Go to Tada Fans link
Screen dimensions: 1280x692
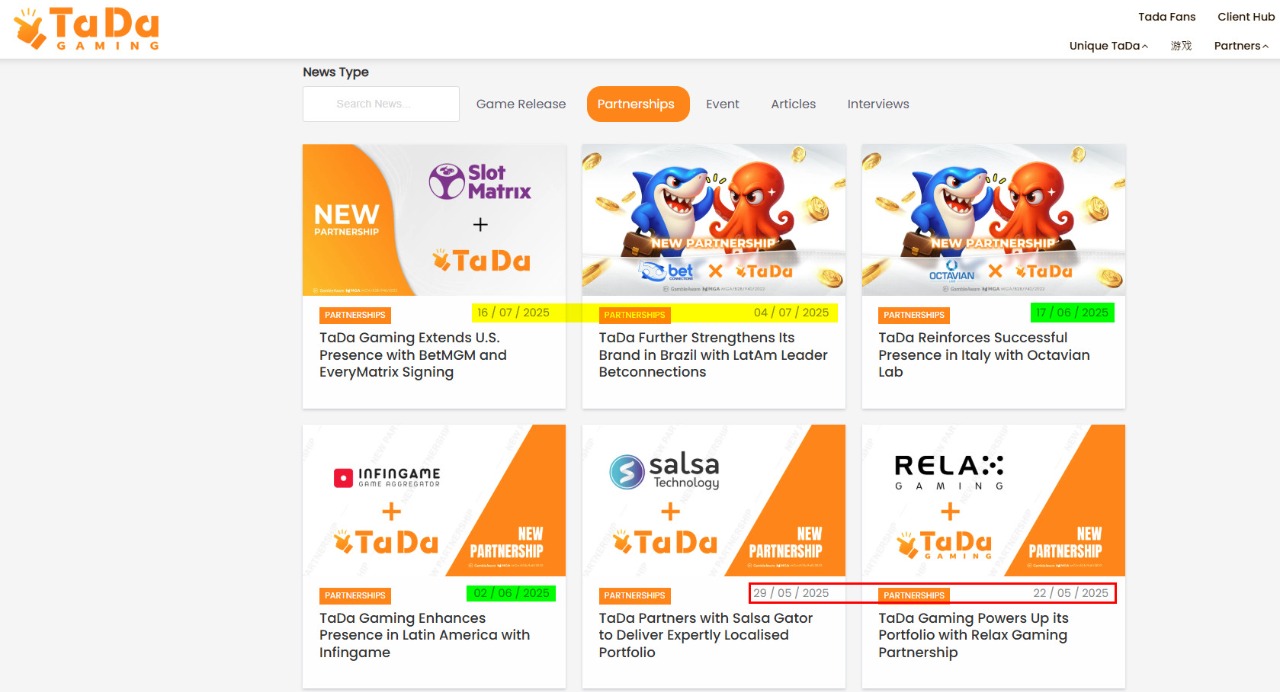pos(1167,17)
